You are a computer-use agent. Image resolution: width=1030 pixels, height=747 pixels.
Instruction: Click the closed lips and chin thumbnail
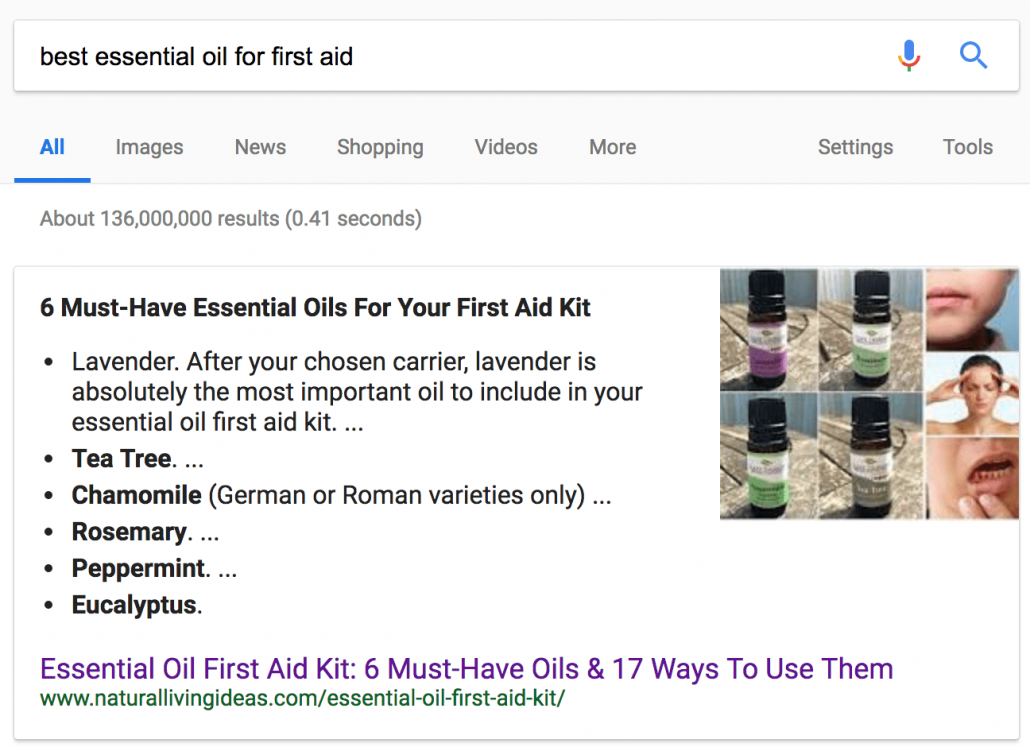coord(972,309)
